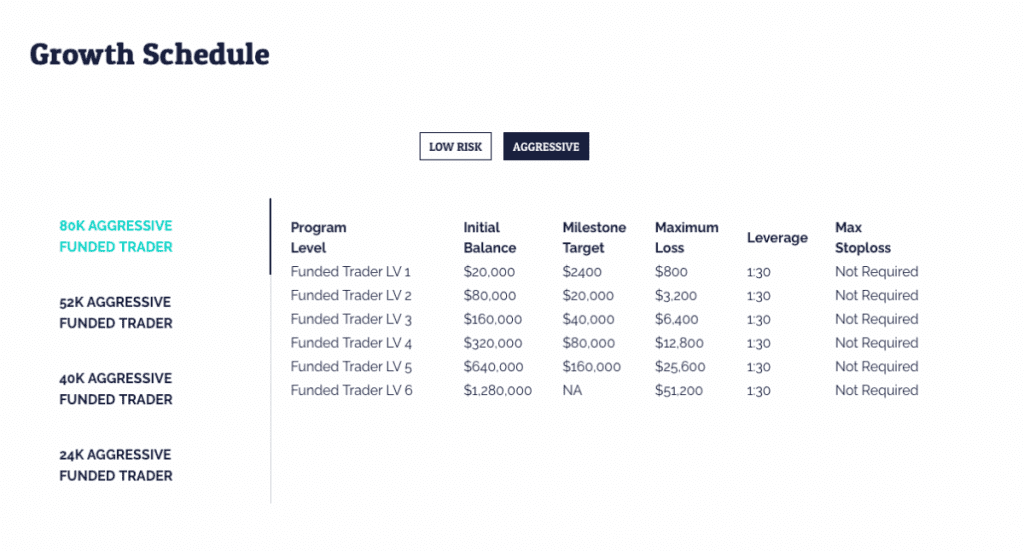Select the AGGRESSIVE tab button

pos(546,146)
